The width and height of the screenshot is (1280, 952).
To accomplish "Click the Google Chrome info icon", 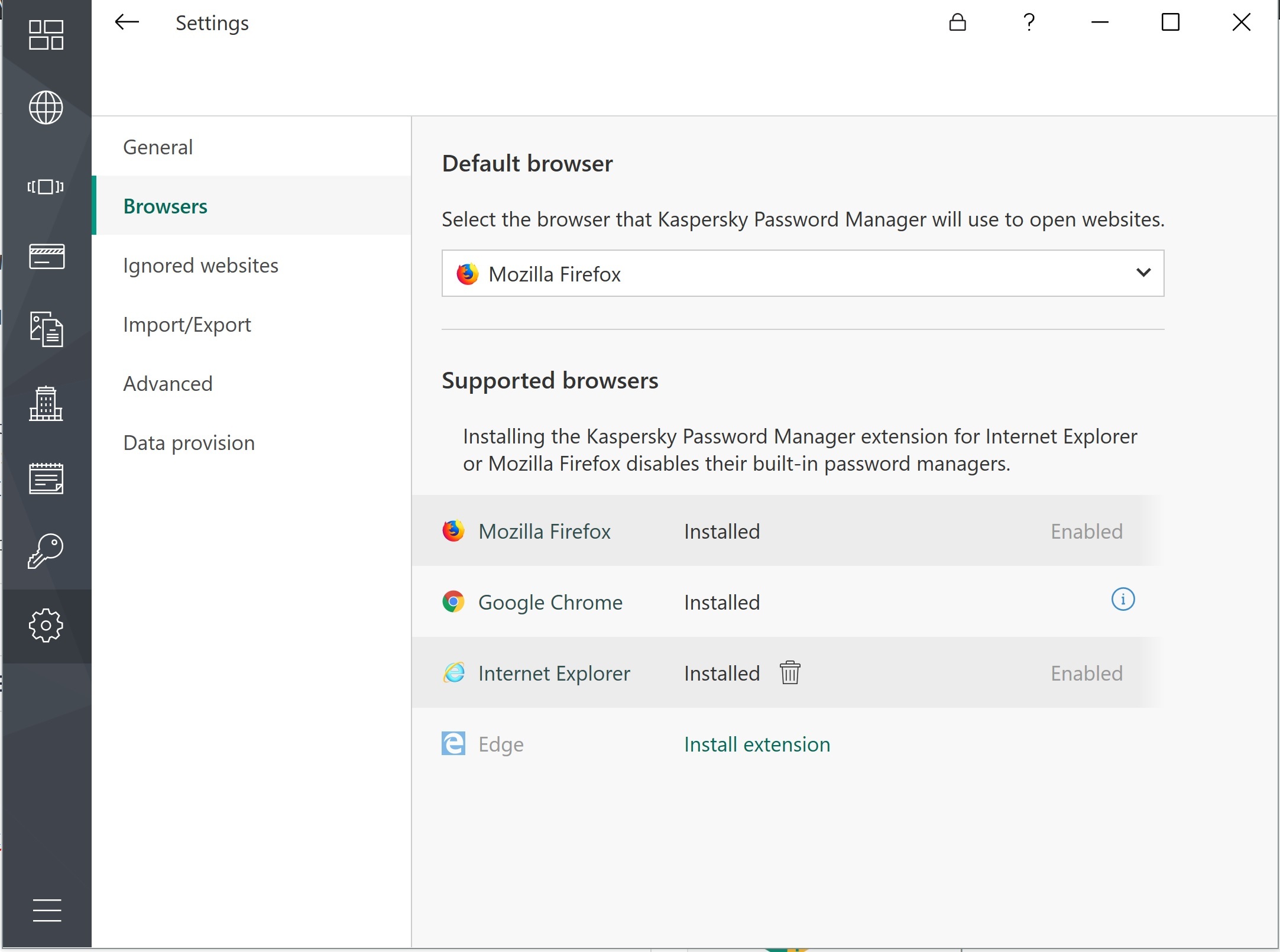I will pyautogui.click(x=1123, y=599).
